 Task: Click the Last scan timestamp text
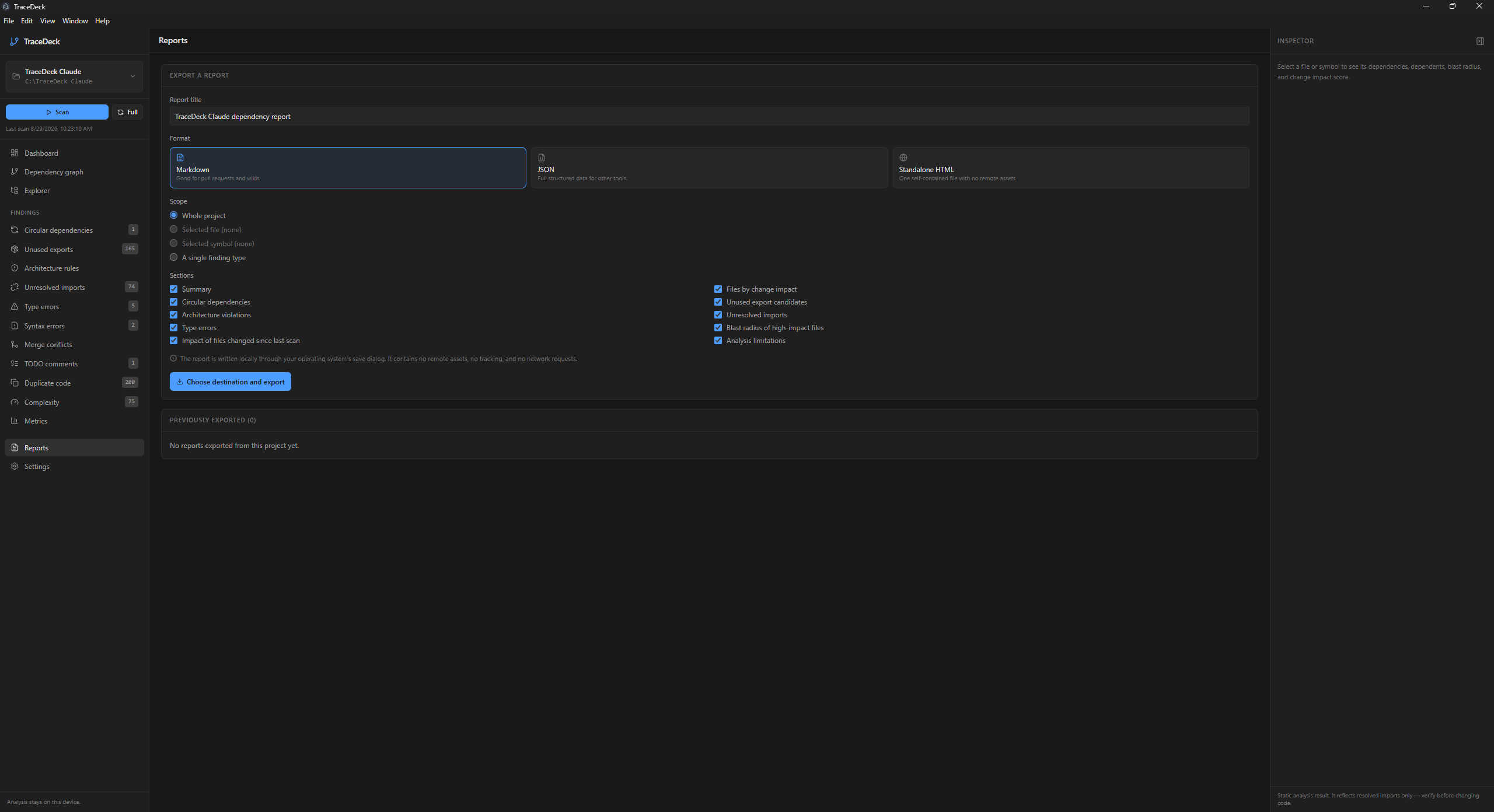pos(49,128)
